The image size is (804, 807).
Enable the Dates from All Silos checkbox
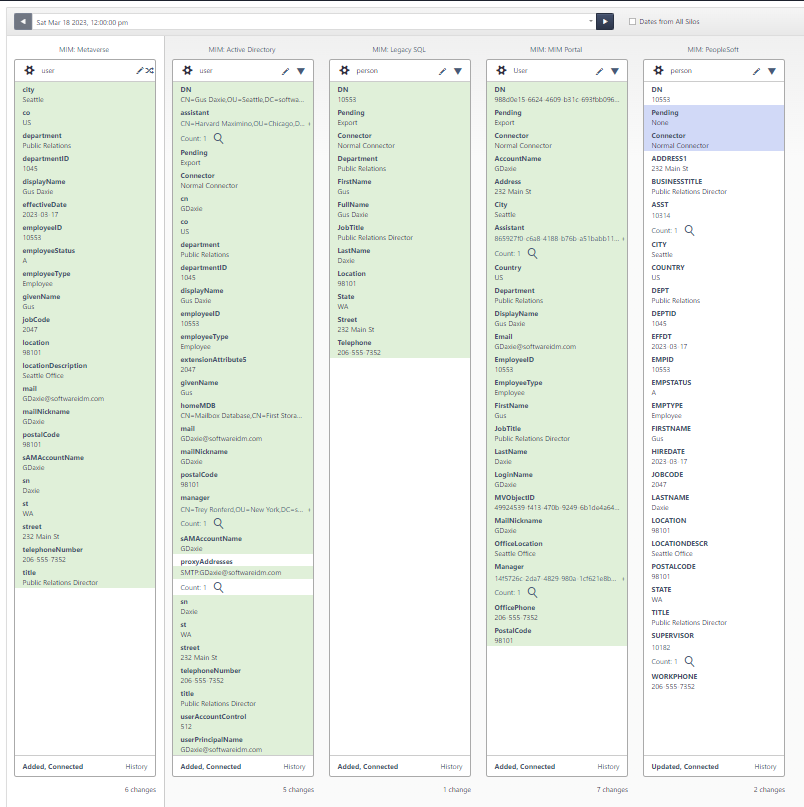[633, 22]
